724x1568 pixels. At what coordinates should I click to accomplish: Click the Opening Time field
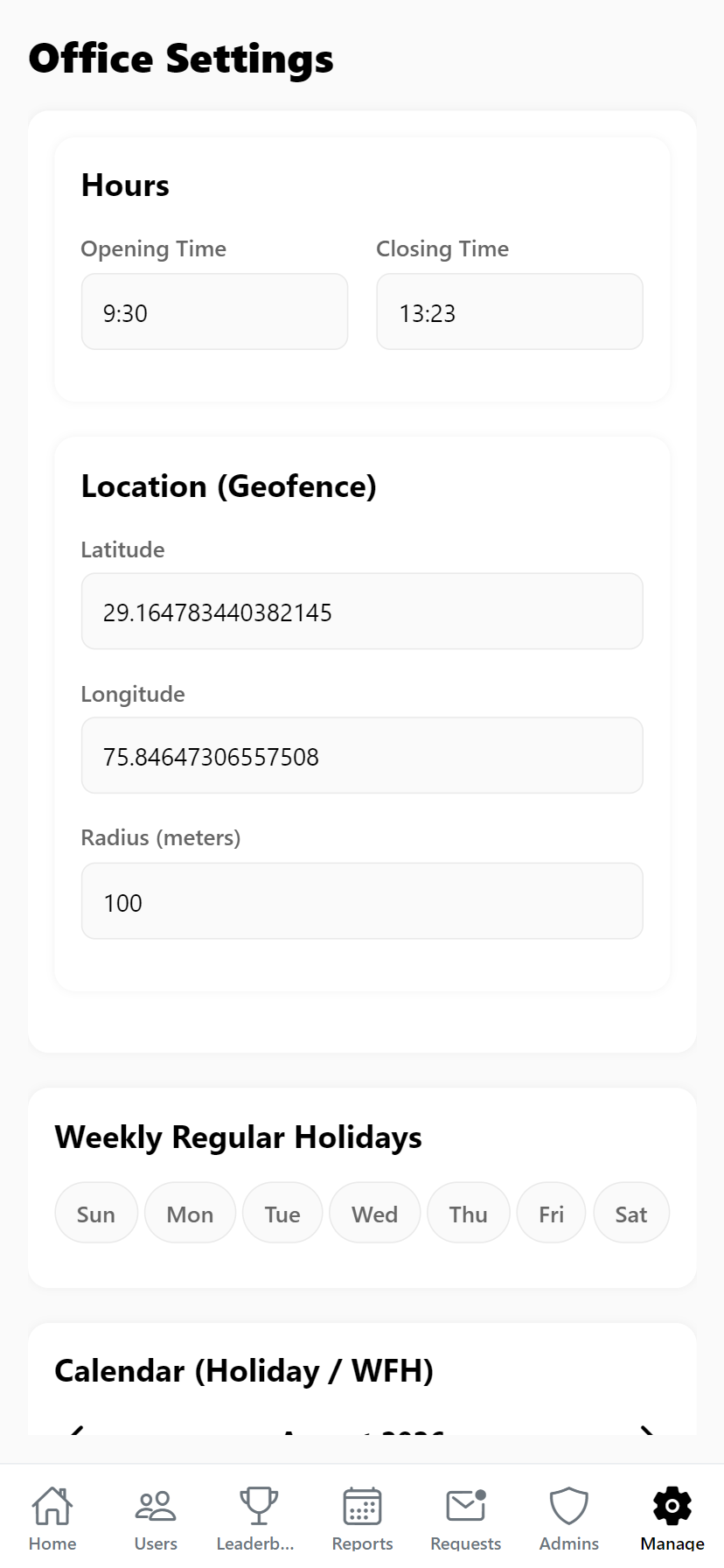[x=214, y=311]
